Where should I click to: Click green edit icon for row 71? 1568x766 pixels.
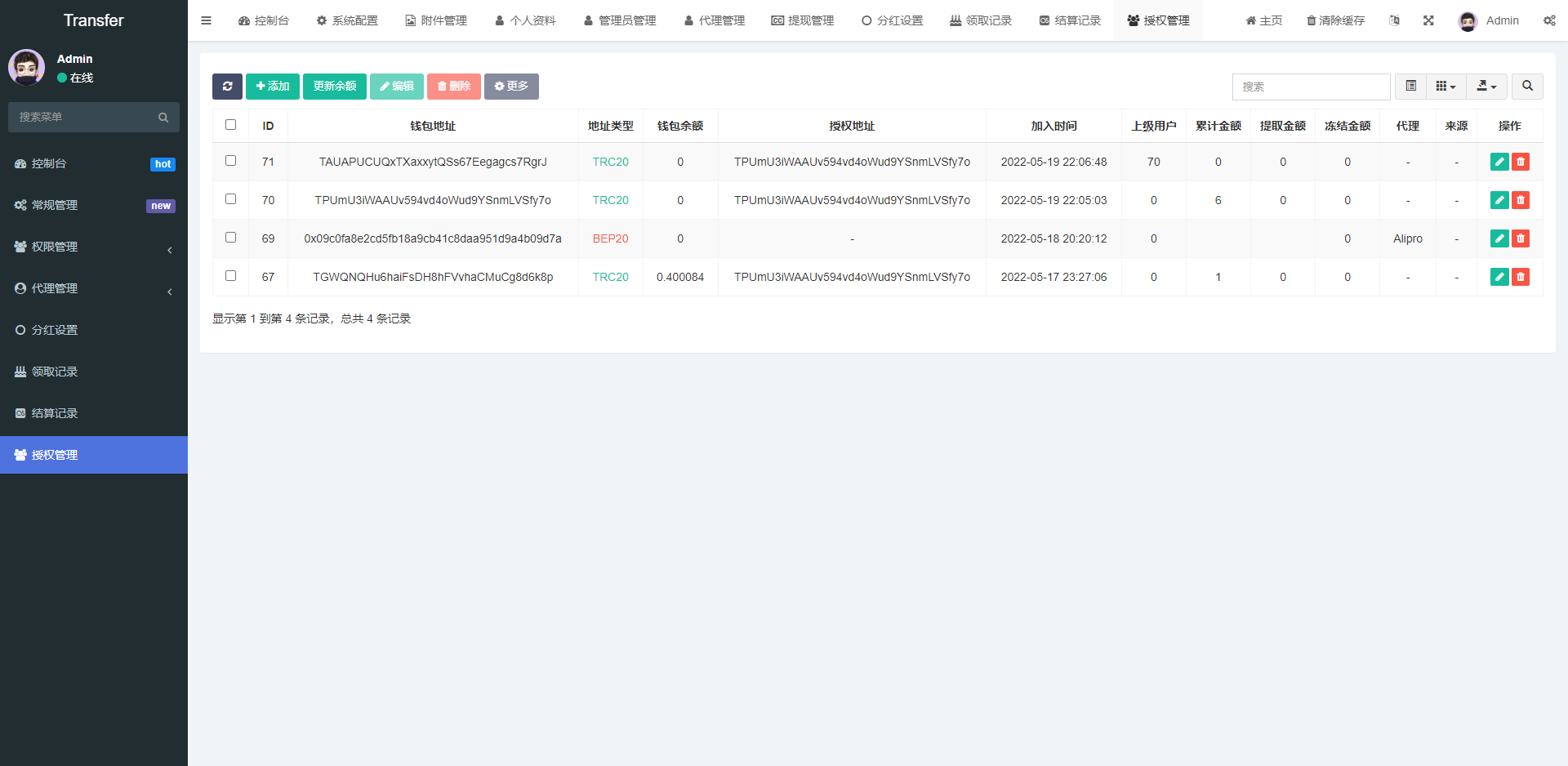[1499, 162]
